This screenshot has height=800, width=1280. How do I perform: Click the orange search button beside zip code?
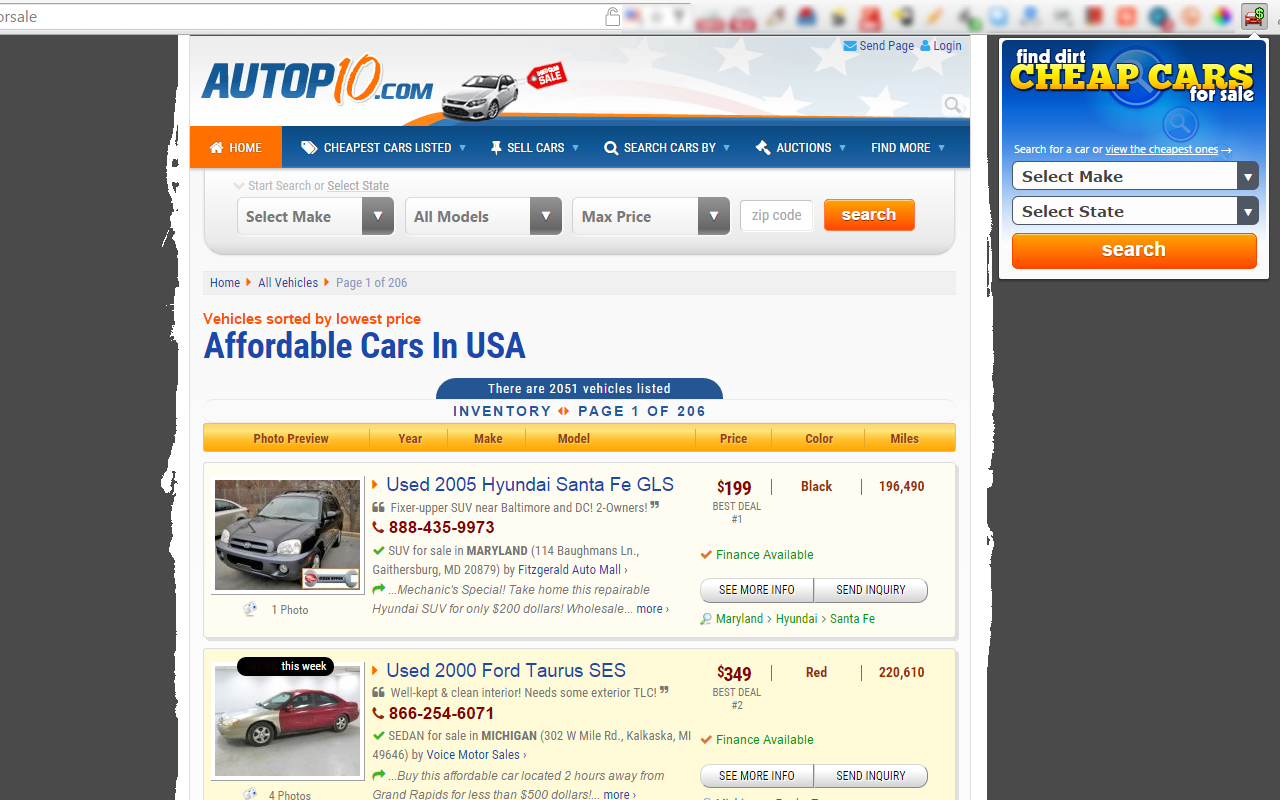869,215
